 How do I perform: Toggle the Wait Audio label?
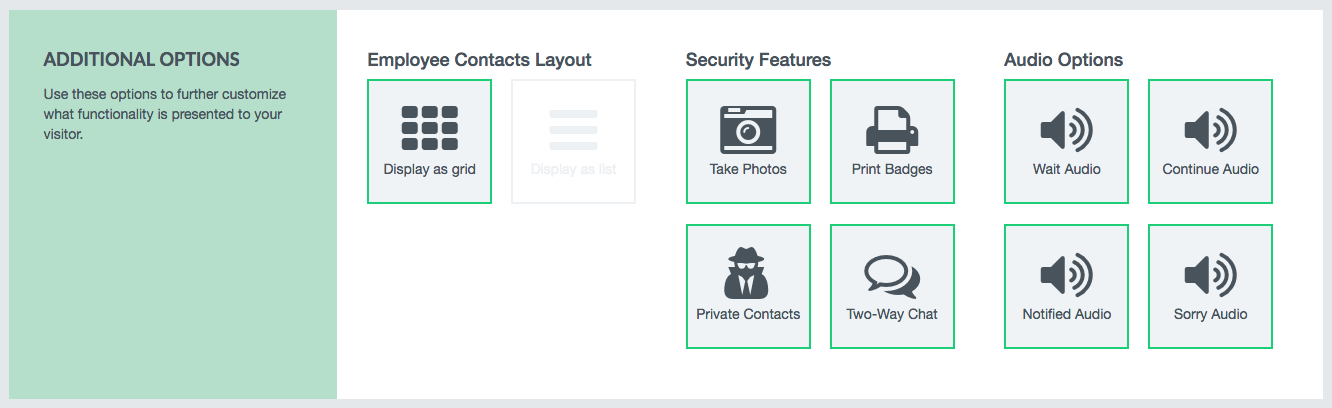pos(1067,169)
